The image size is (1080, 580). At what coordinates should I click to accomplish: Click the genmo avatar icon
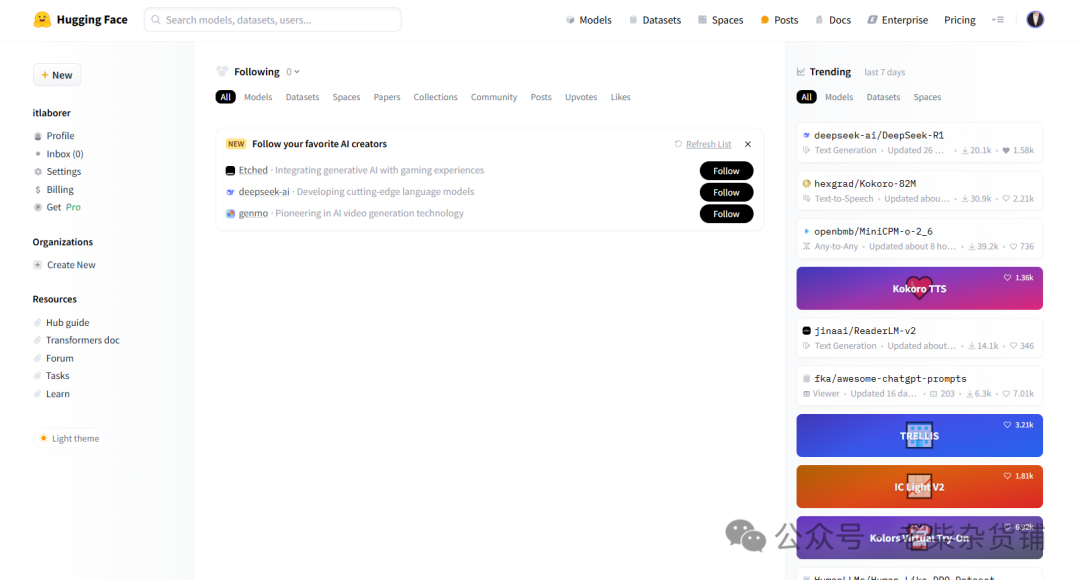pyautogui.click(x=230, y=214)
